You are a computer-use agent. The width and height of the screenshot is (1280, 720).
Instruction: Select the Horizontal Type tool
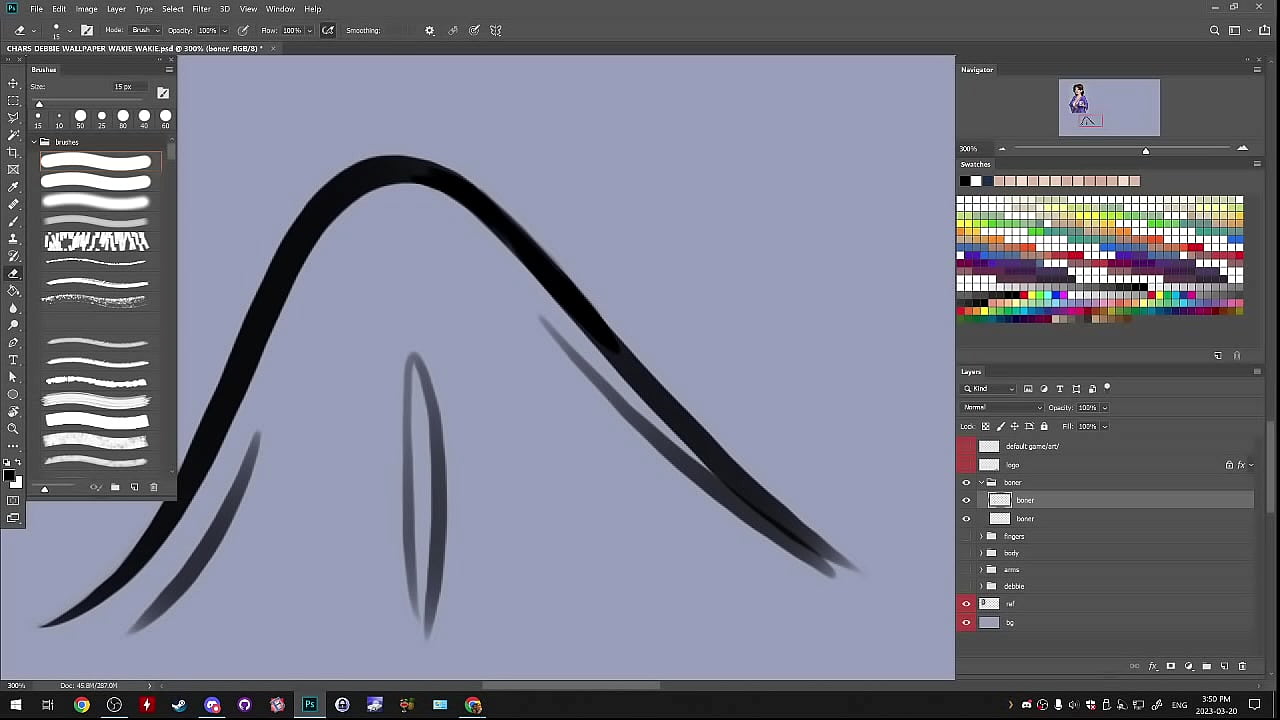(13, 360)
